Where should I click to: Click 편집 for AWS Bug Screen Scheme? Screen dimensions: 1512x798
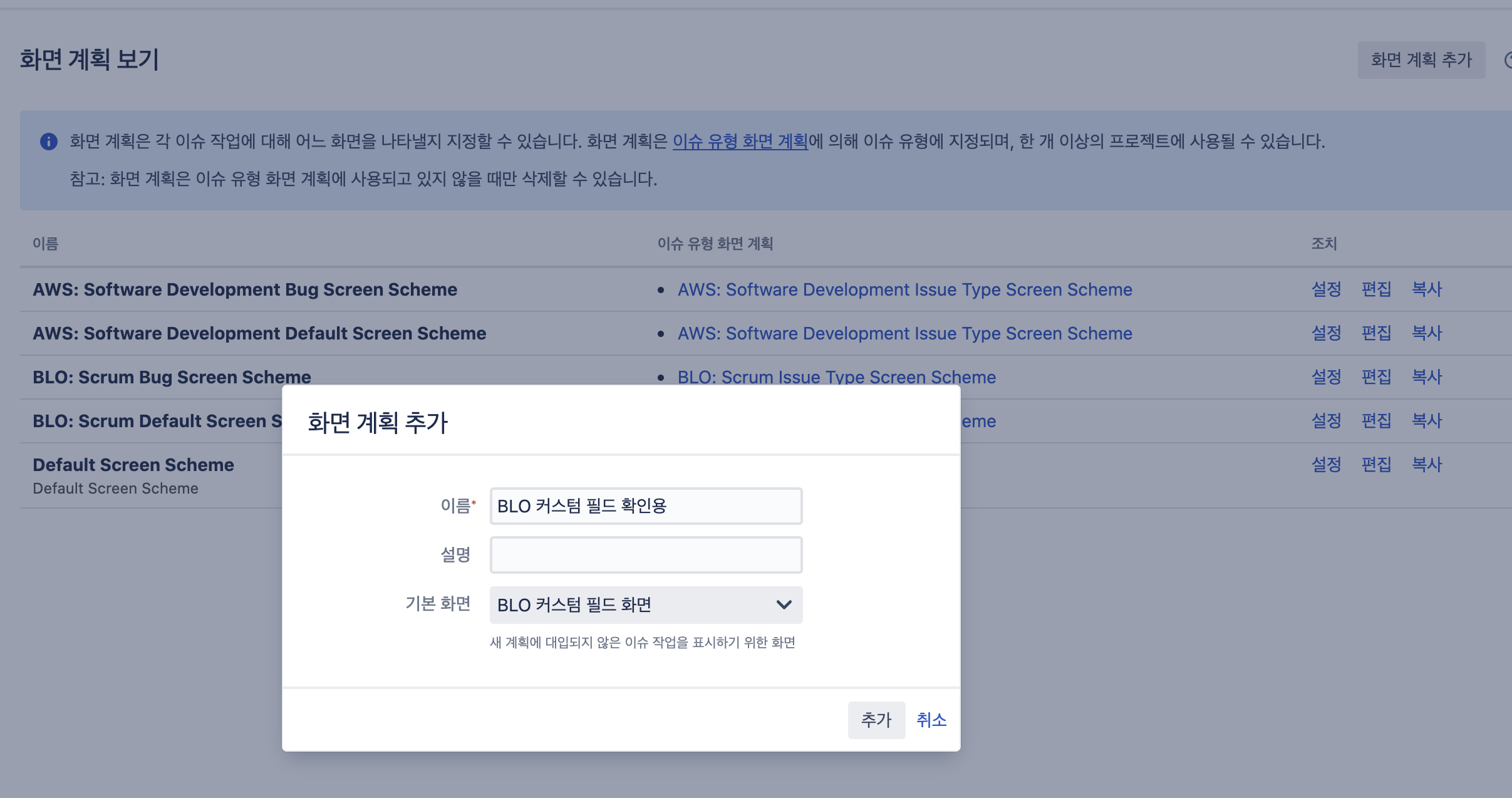[1376, 289]
